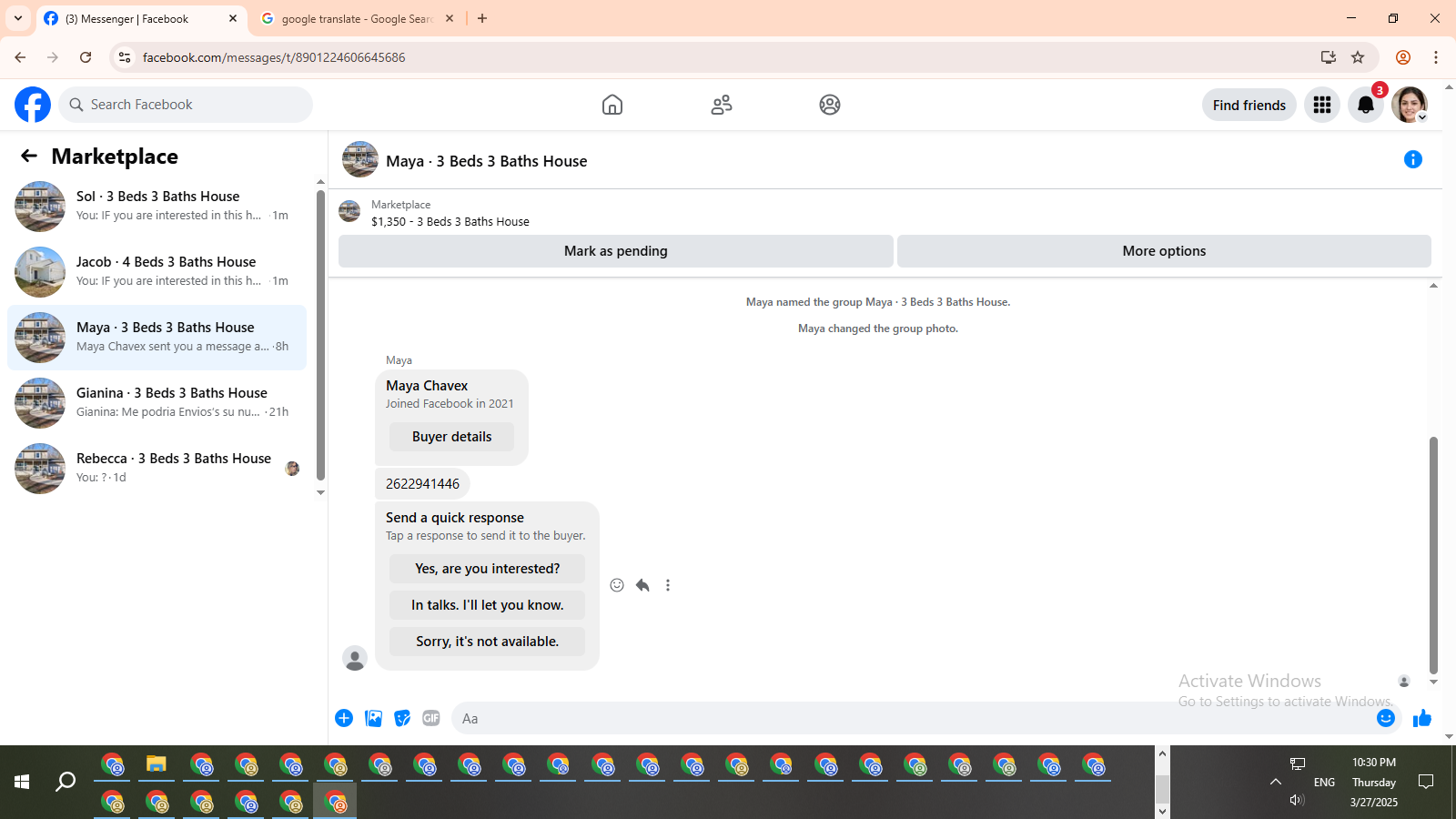Choose a sticker
This screenshot has width=1456, height=819.
point(402,718)
